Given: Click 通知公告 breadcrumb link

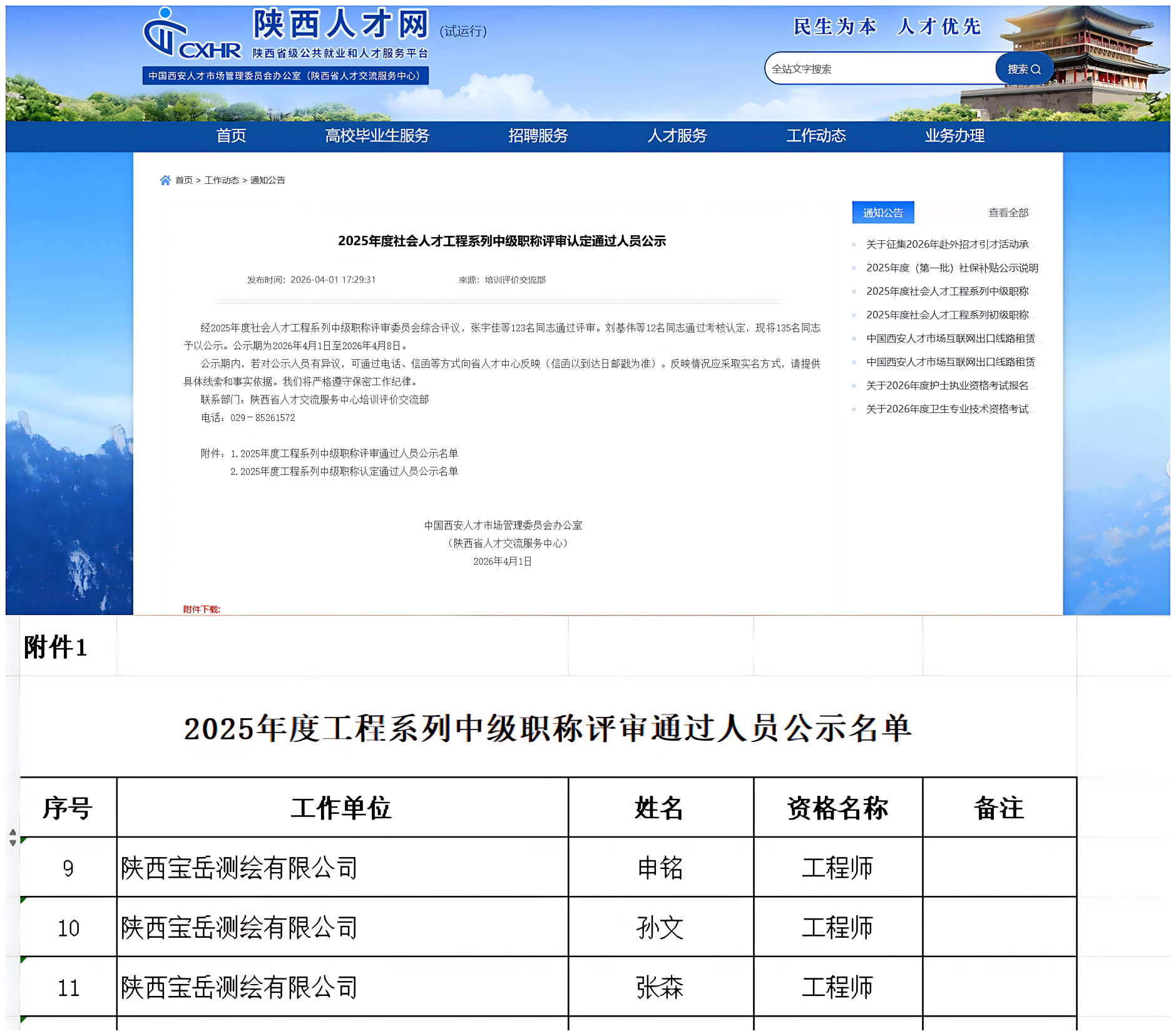Looking at the screenshot, I should pyautogui.click(x=267, y=180).
